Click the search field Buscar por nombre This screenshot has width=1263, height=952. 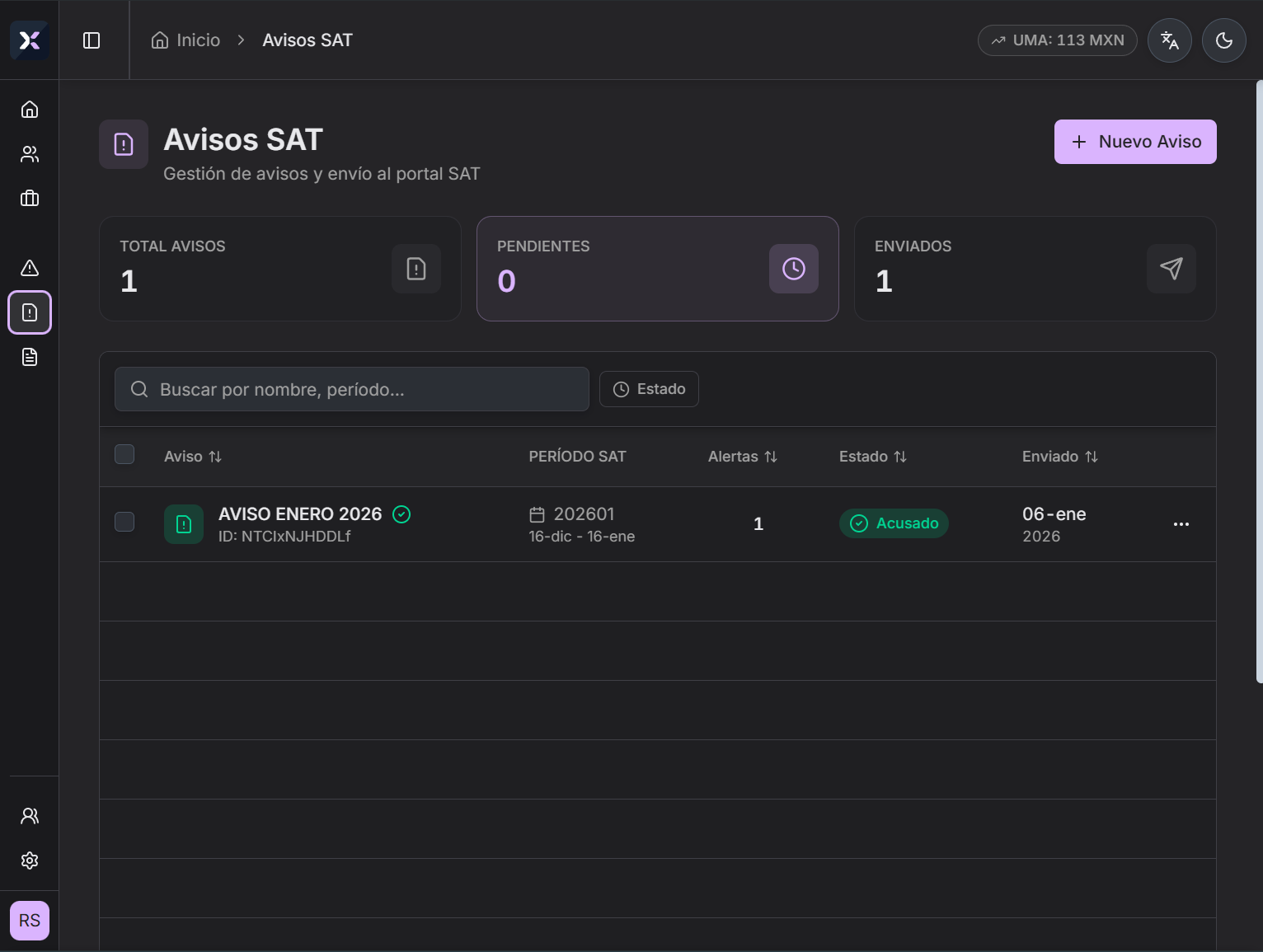point(352,389)
